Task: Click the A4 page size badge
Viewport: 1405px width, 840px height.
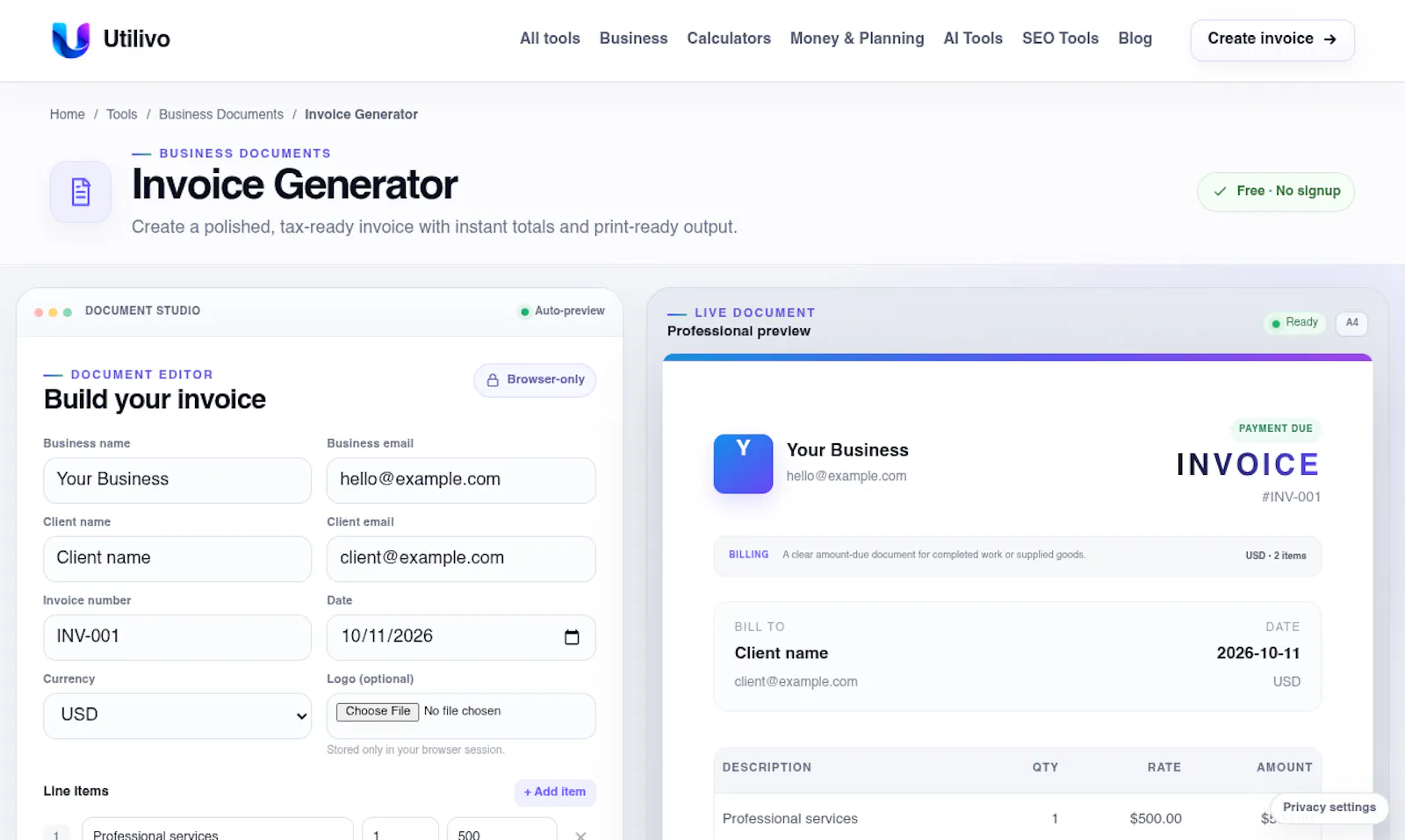Action: click(1351, 323)
